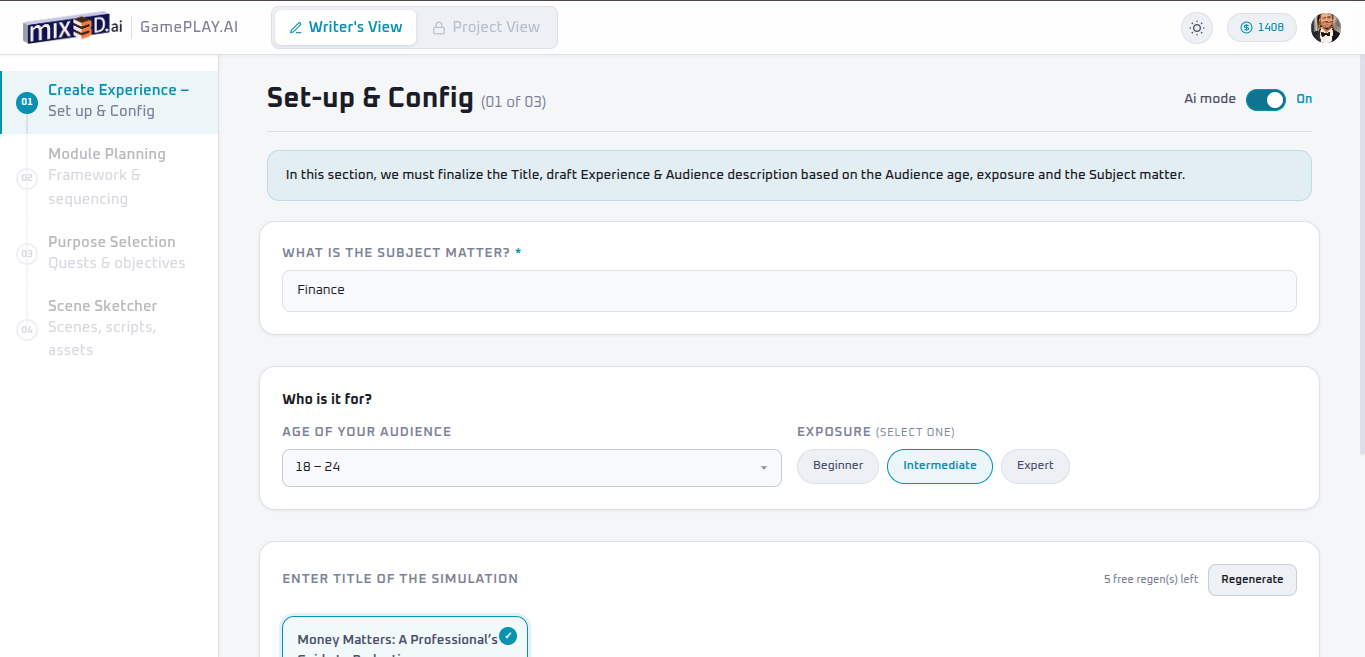Click the step 02 circle in sidebar

click(27, 177)
